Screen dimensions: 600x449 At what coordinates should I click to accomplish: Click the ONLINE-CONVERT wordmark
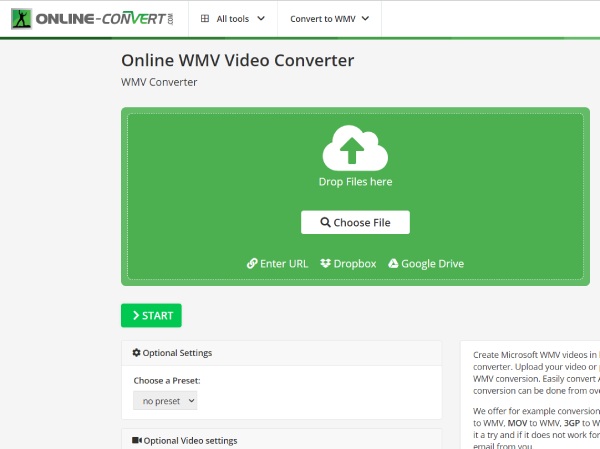[104, 19]
